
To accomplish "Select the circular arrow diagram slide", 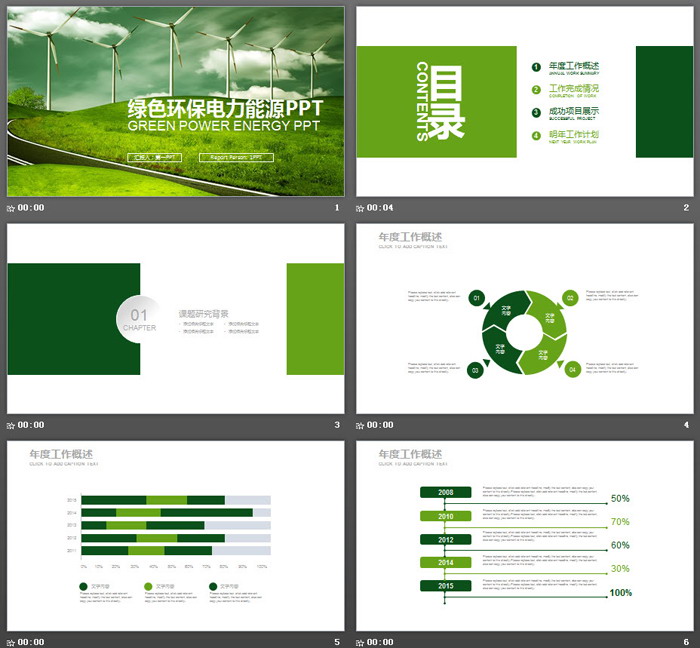I will click(x=524, y=318).
